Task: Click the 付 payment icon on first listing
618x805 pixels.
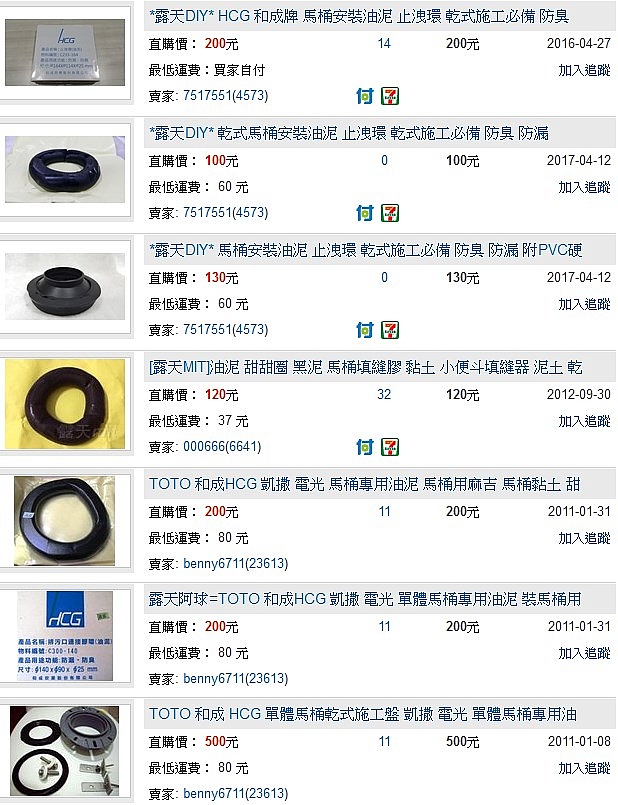Action: 365,96
